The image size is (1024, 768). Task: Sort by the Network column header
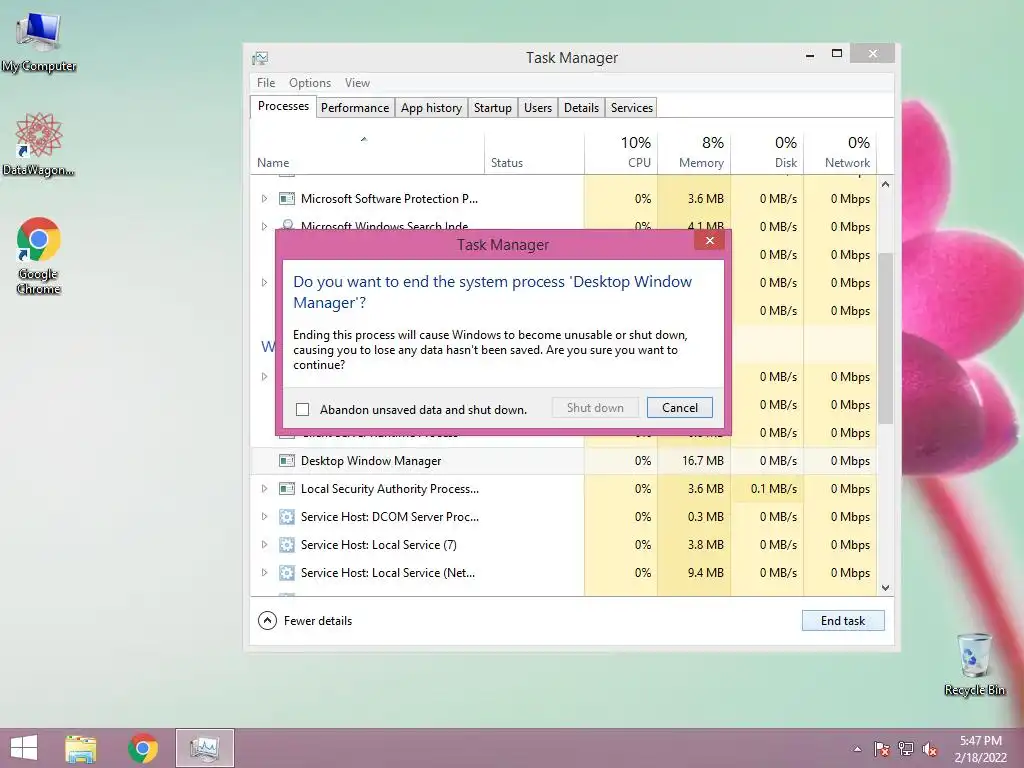840,153
